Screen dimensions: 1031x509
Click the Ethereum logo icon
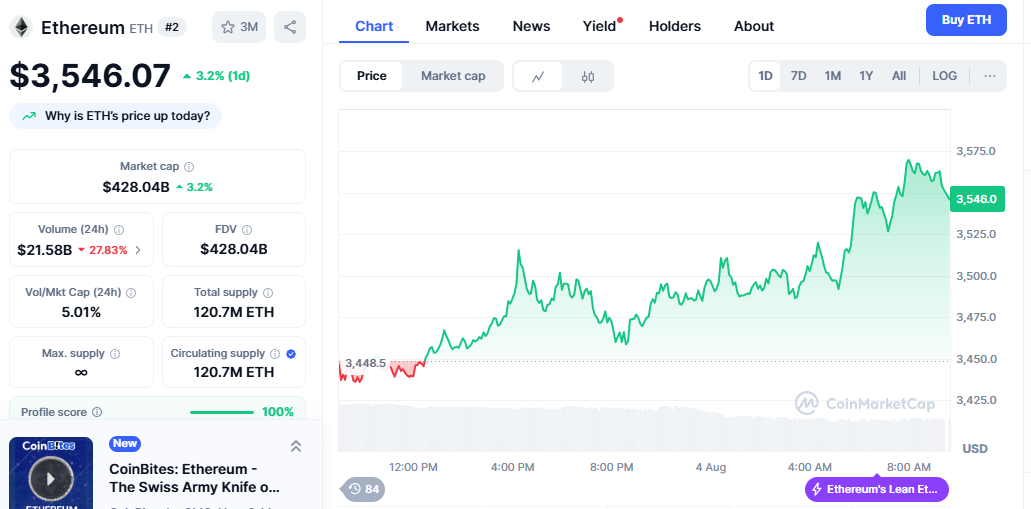(x=20, y=27)
